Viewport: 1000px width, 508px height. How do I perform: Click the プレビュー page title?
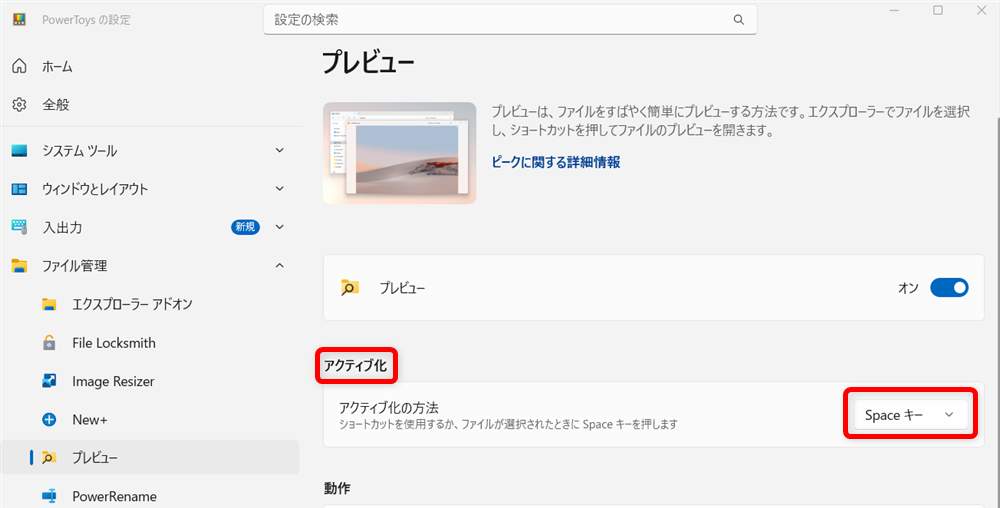(x=369, y=64)
